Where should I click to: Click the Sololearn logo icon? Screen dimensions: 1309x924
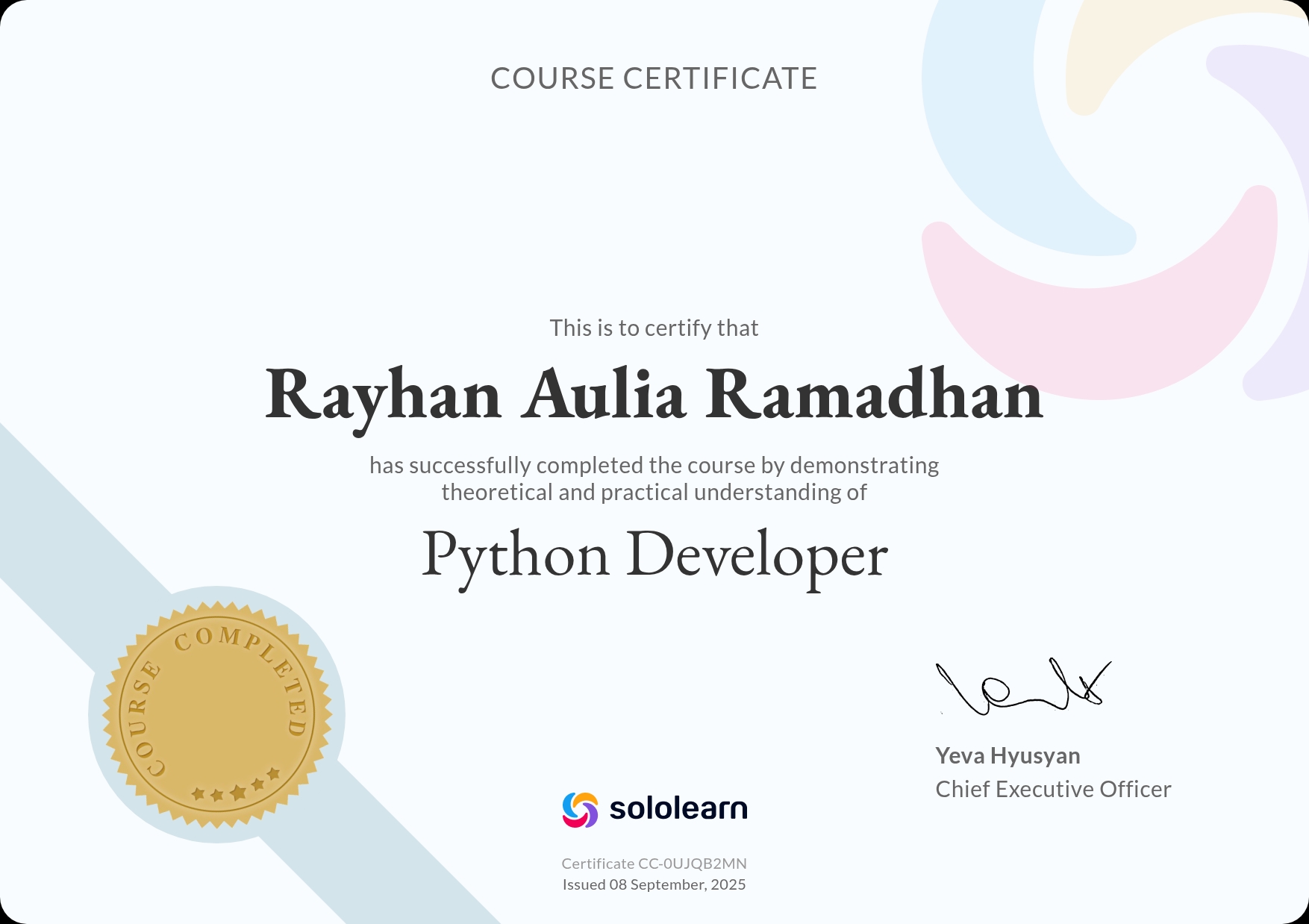click(x=581, y=809)
